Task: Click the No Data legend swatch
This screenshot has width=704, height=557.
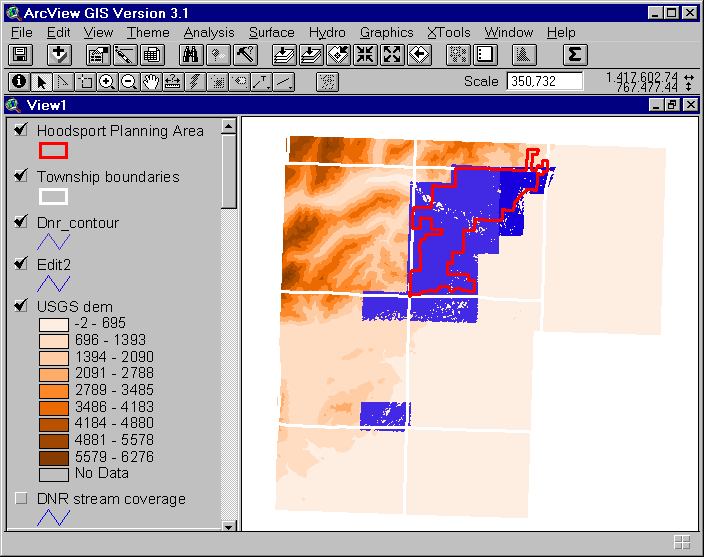Action: 54,474
